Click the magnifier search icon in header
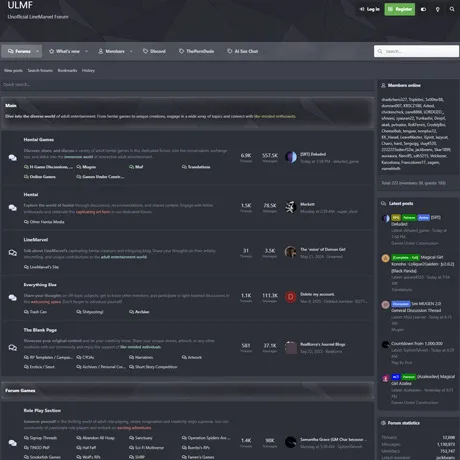This screenshot has height=460, width=460. [452, 9]
